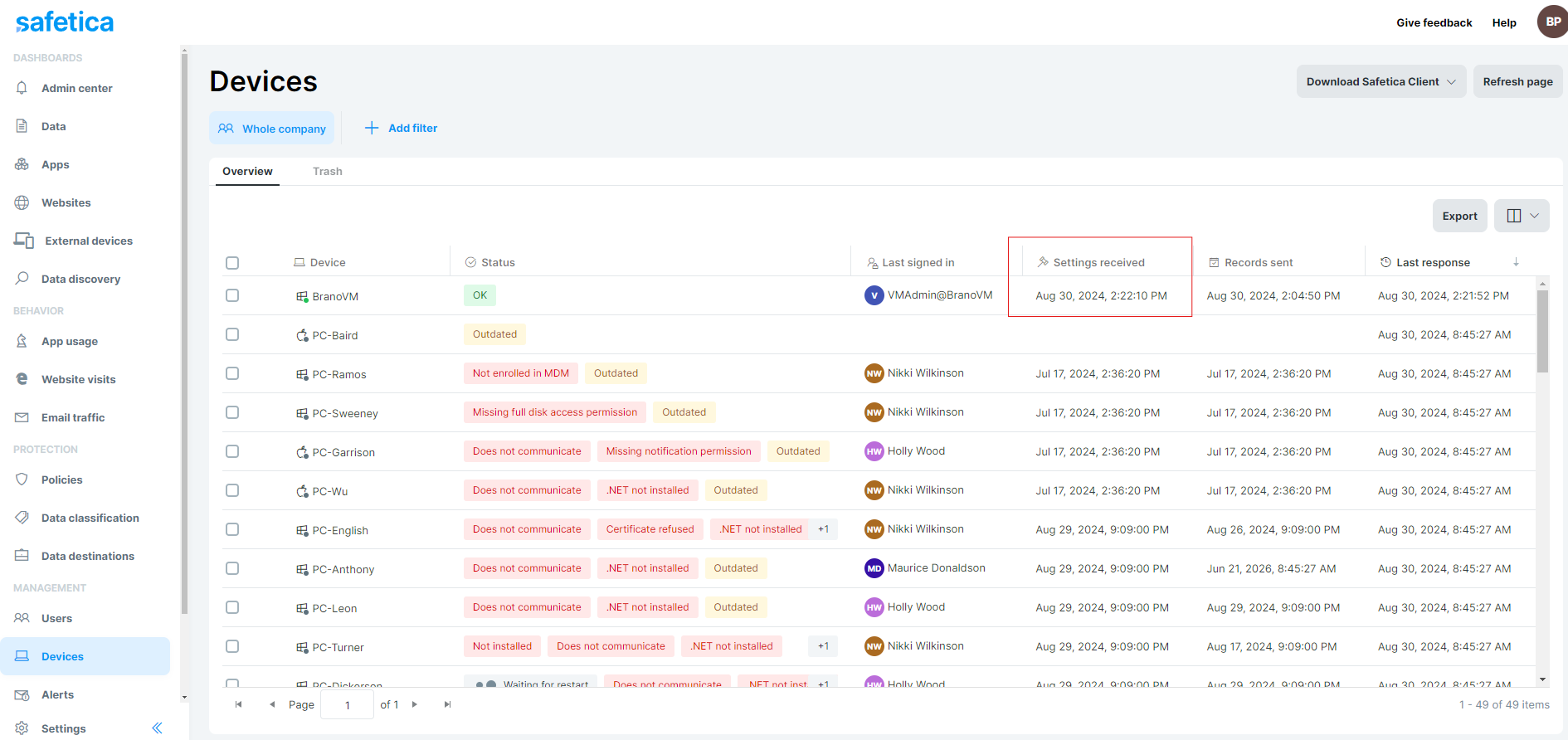1568x740 pixels.
Task: Open the PC-Leon device row
Action: 879,607
